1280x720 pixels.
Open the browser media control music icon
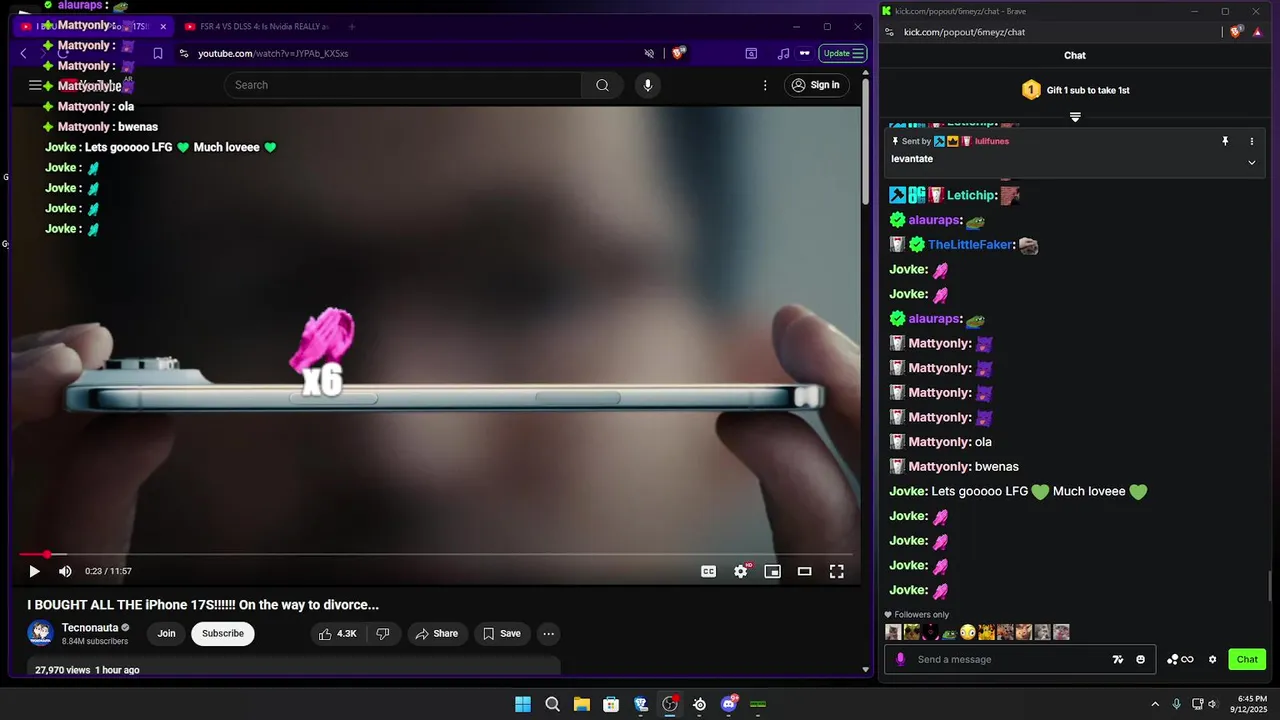783,53
